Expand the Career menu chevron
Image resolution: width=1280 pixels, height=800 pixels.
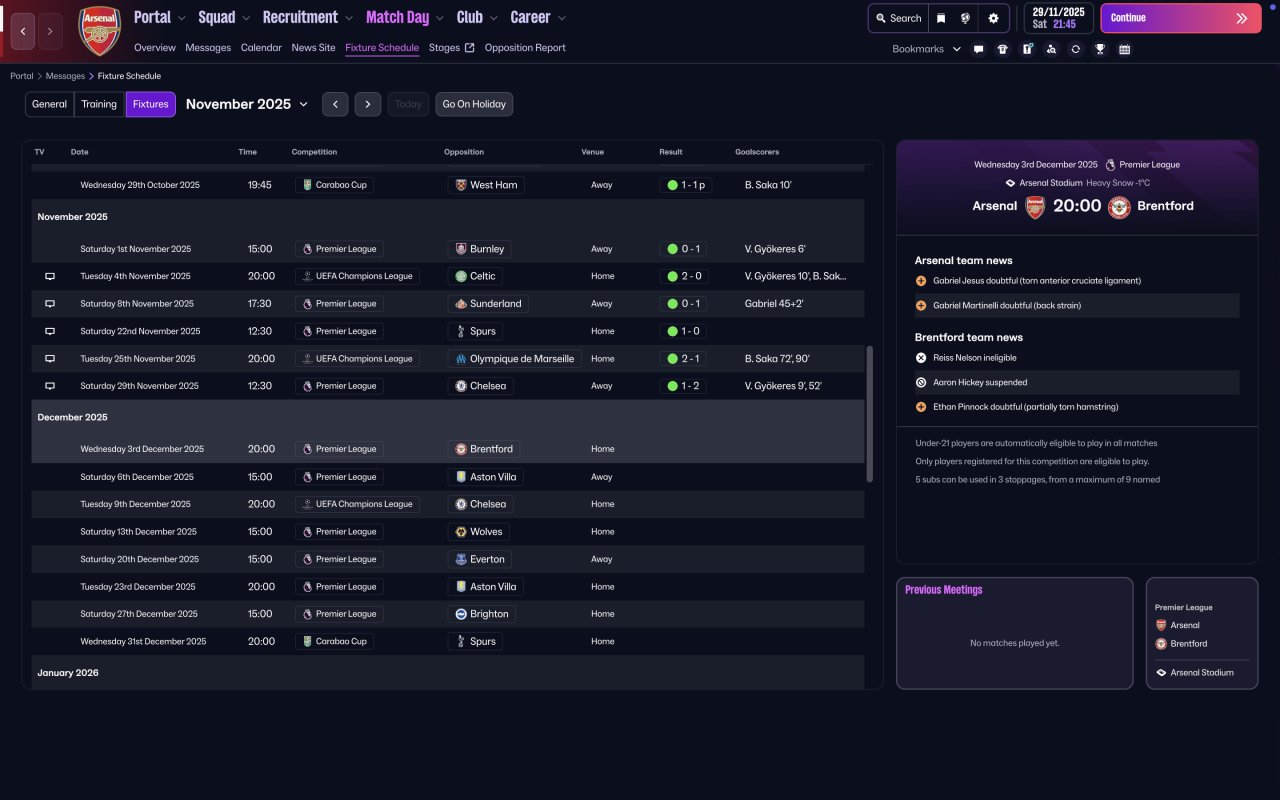561,18
